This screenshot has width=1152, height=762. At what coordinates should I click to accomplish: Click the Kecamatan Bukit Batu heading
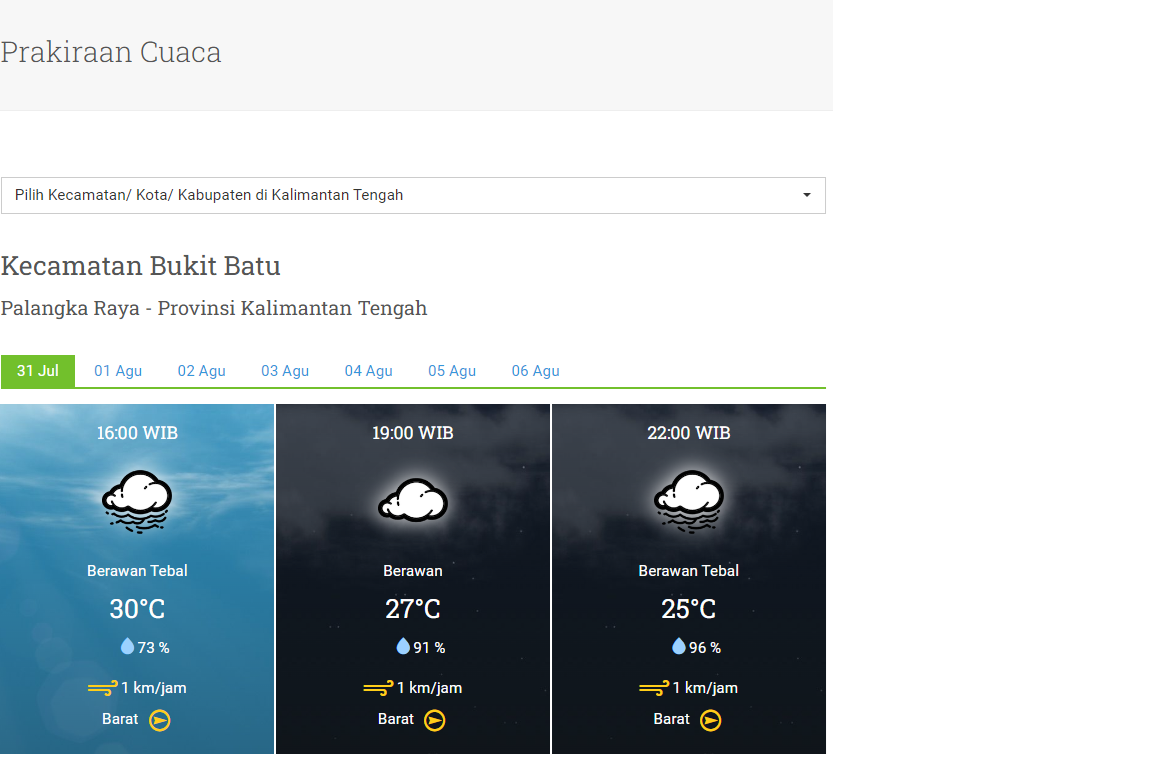[x=140, y=266]
